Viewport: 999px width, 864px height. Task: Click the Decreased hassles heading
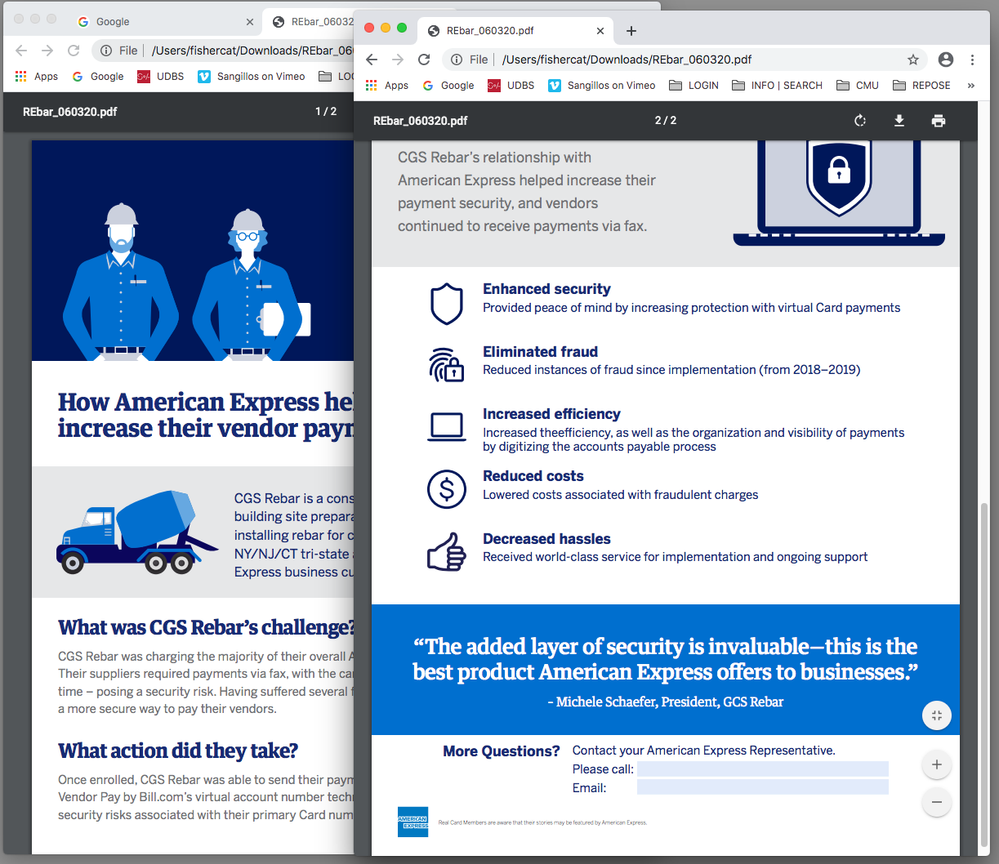pyautogui.click(x=547, y=539)
